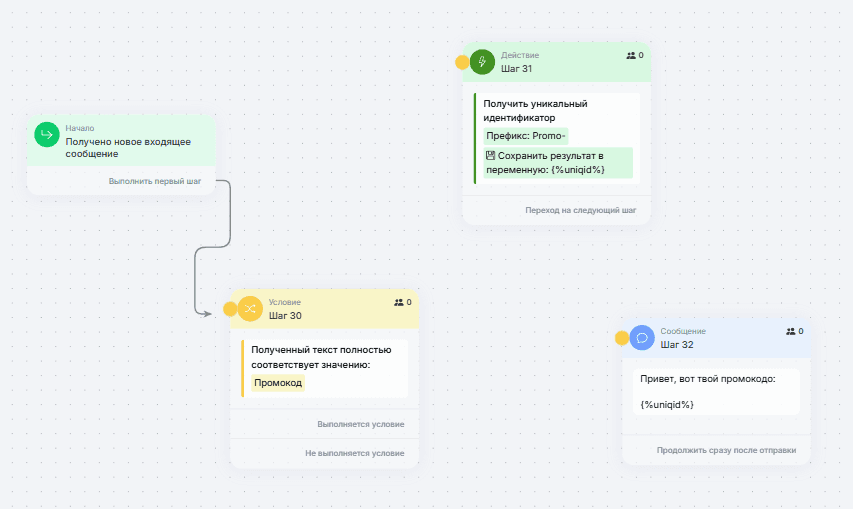Click yellow input connector of Шаг 31
This screenshot has height=509, width=853.
[462, 63]
